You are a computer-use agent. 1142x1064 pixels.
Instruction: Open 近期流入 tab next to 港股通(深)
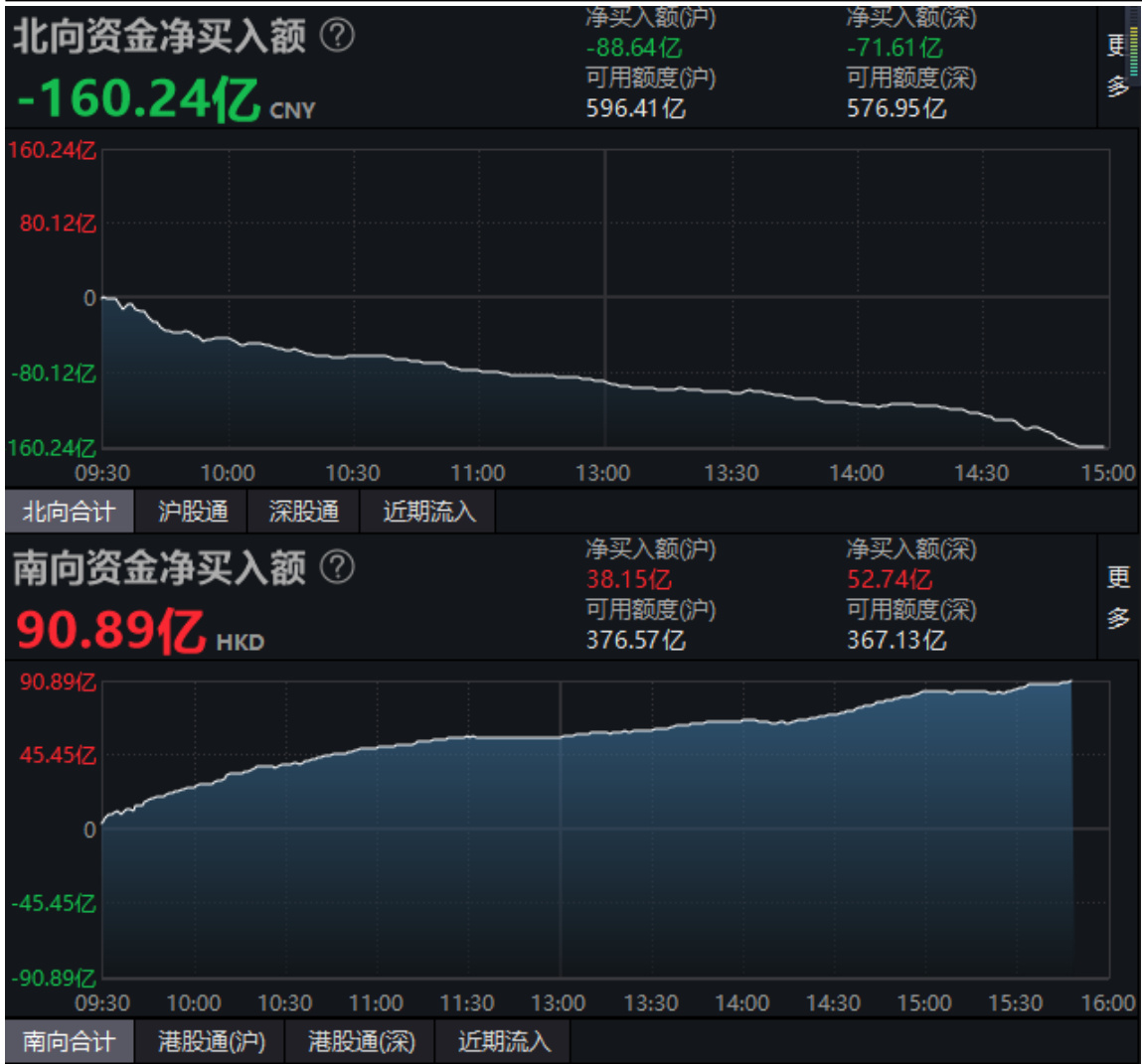(x=504, y=1042)
